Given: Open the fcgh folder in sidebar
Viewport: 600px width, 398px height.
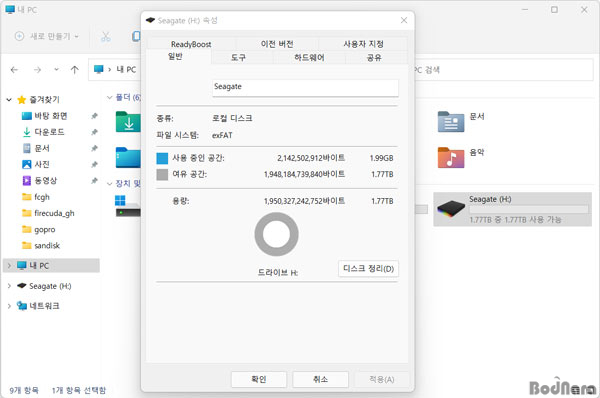Looking at the screenshot, I should coord(41,197).
